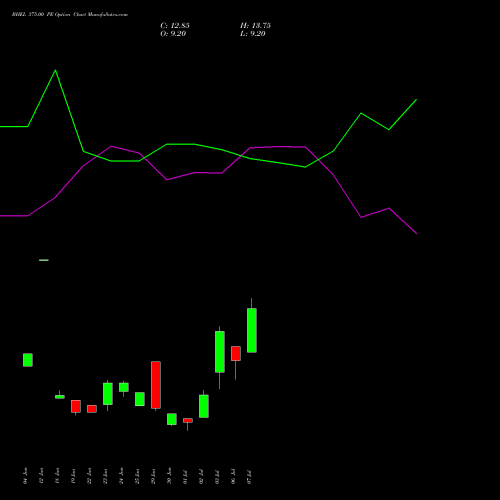Click the high value 'H: 13.75'
This screenshot has width=500, height=500.
[x=255, y=26]
